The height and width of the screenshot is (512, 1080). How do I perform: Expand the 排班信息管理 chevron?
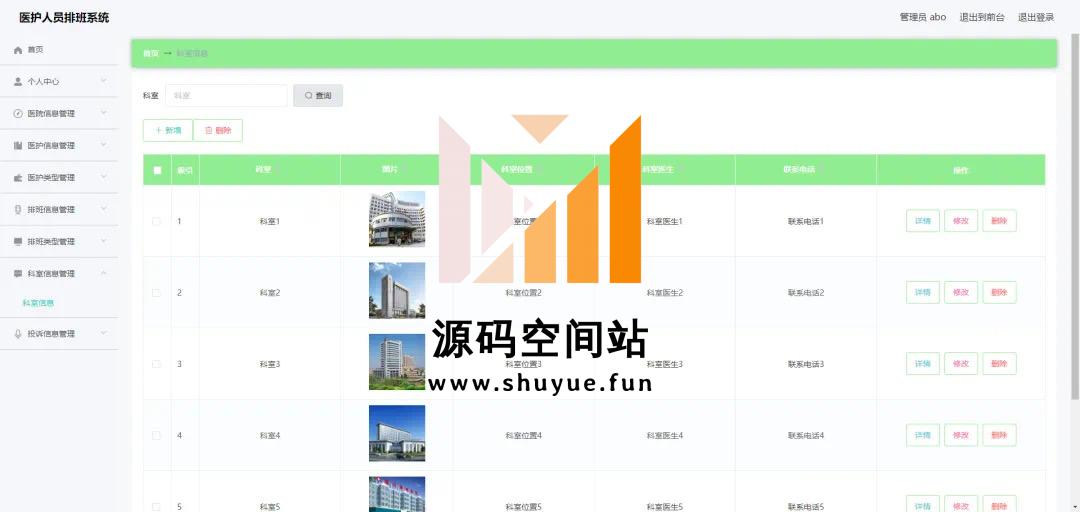click(x=103, y=209)
